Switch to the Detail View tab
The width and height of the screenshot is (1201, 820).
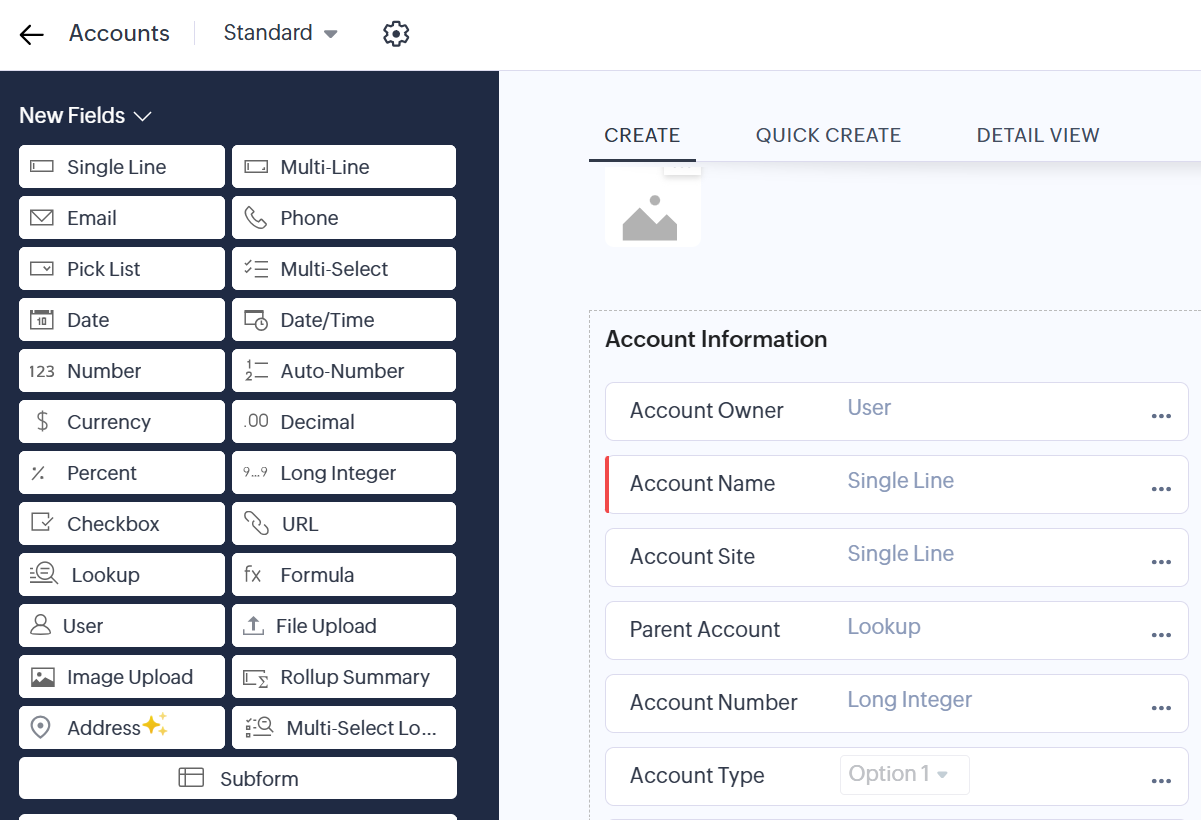(1038, 135)
